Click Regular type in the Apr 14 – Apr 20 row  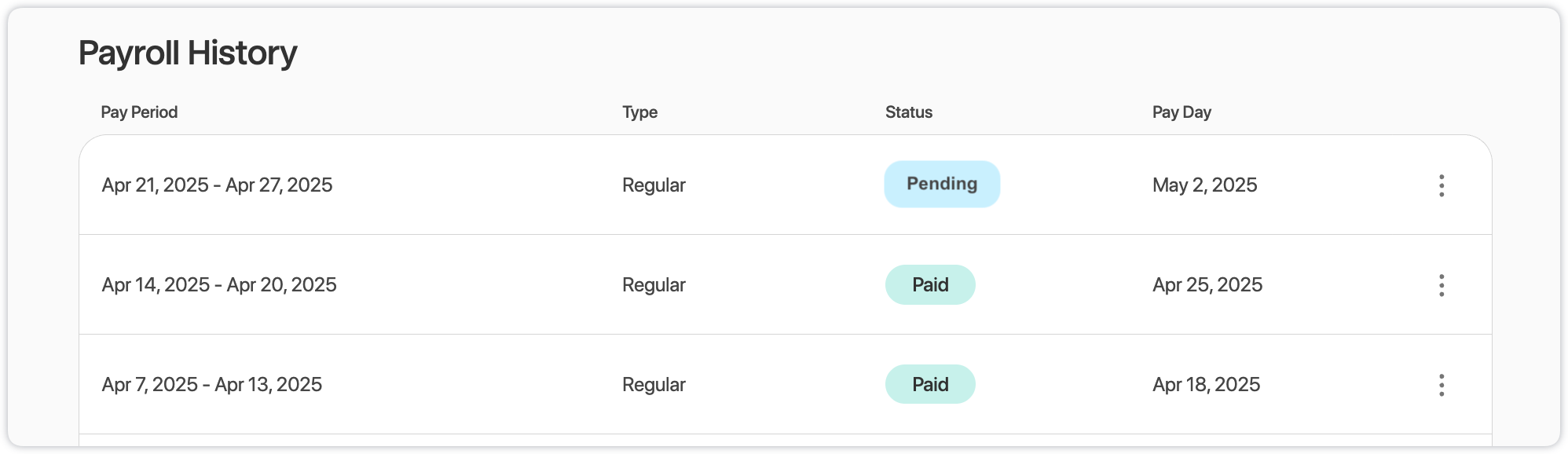654,285
